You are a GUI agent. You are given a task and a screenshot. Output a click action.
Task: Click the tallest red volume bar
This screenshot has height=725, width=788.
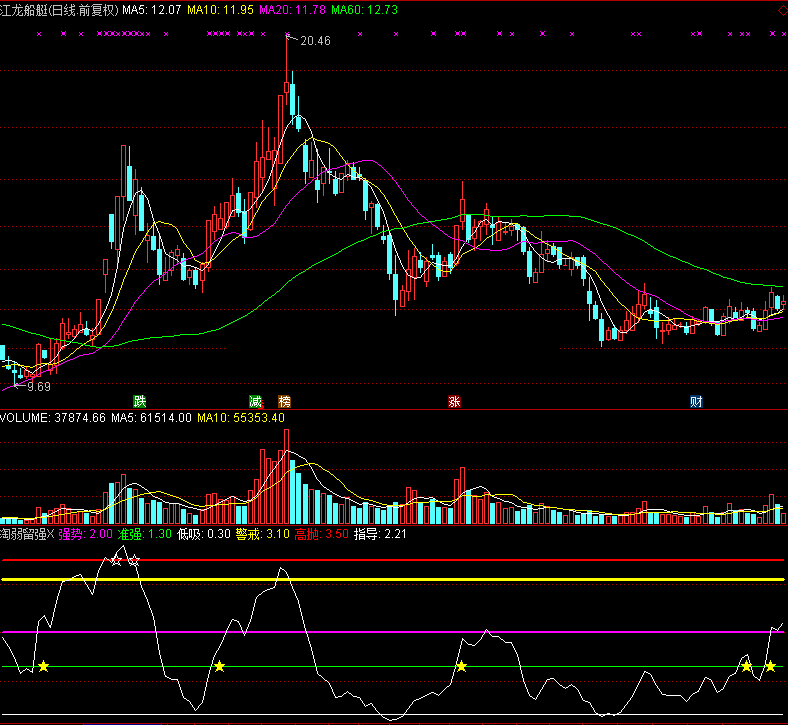(x=286, y=477)
